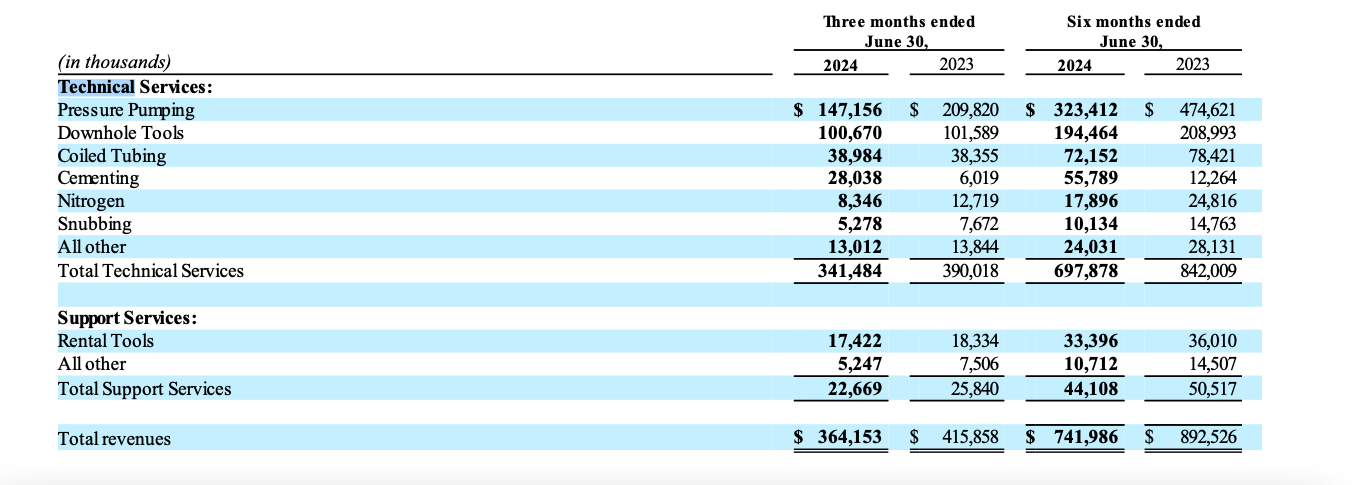Click Downhole Tools value 100,670
Screen dimensions: 1362x485
tap(850, 133)
